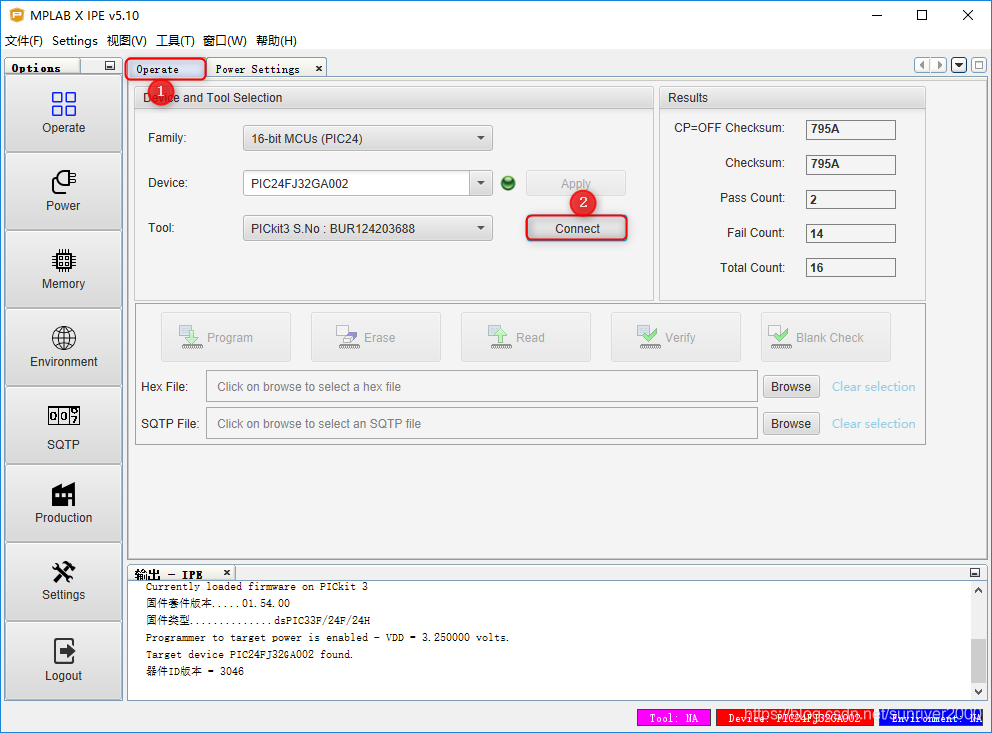Open the Memory options panel
The image size is (992, 733).
pyautogui.click(x=63, y=269)
